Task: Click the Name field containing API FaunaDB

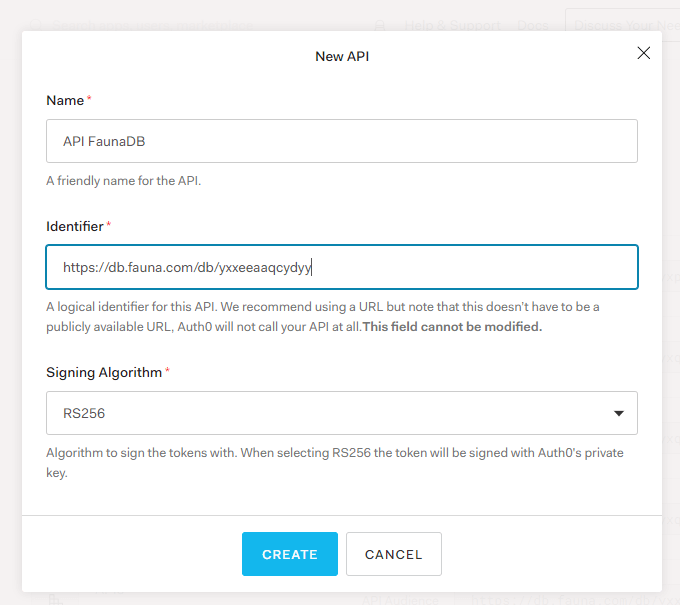Action: 341,141
